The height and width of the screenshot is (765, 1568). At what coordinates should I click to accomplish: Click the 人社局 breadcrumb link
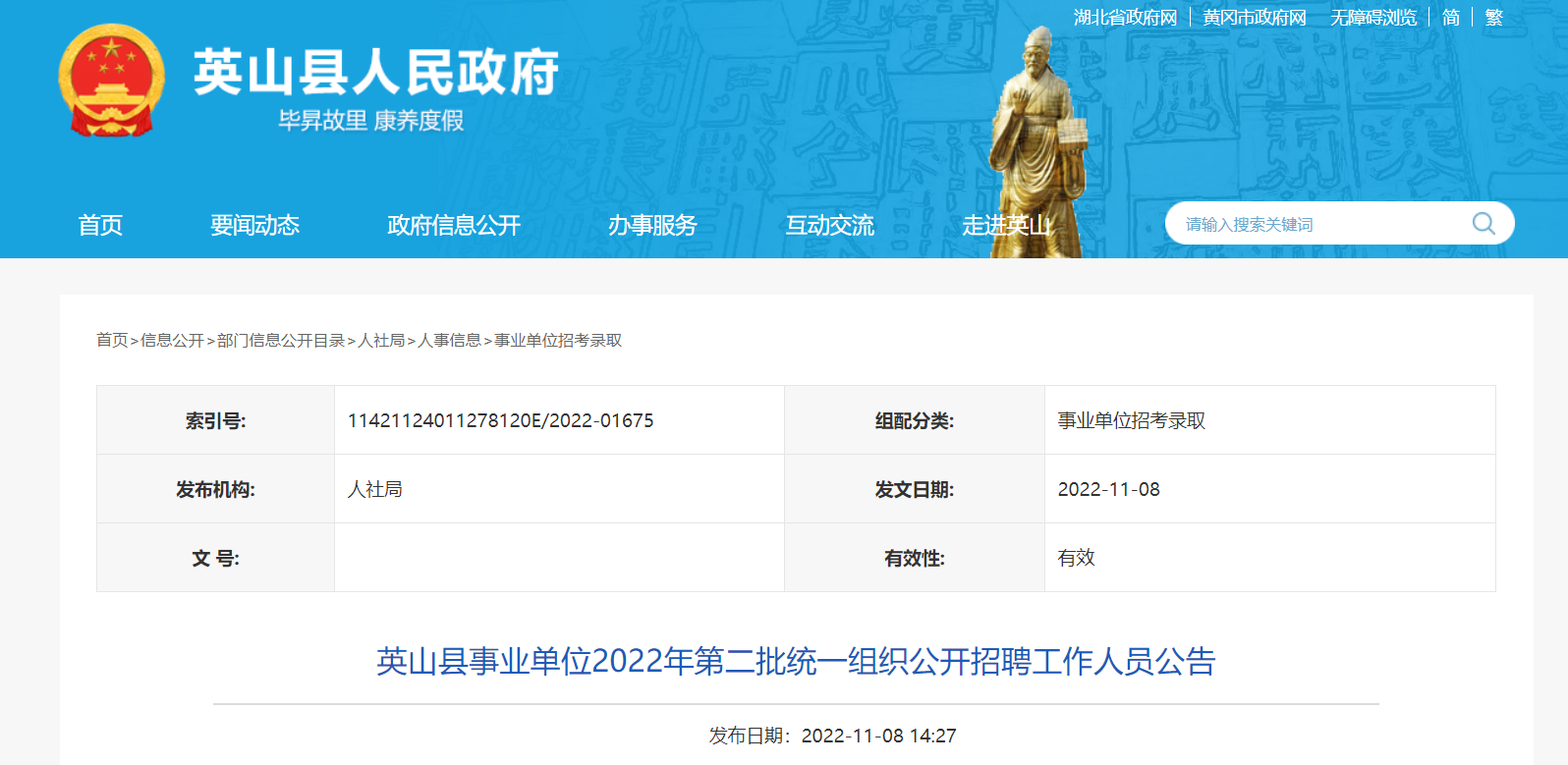pyautogui.click(x=382, y=340)
